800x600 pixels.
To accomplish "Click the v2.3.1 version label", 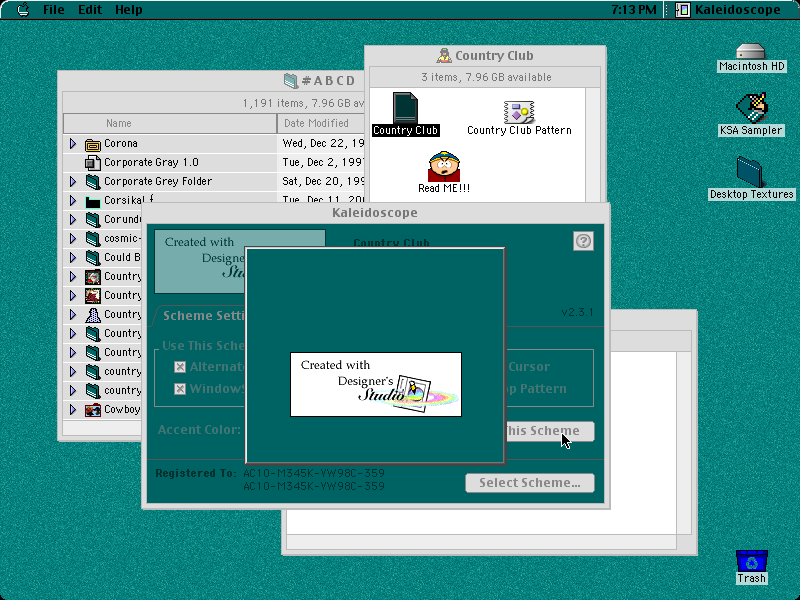I will [577, 312].
